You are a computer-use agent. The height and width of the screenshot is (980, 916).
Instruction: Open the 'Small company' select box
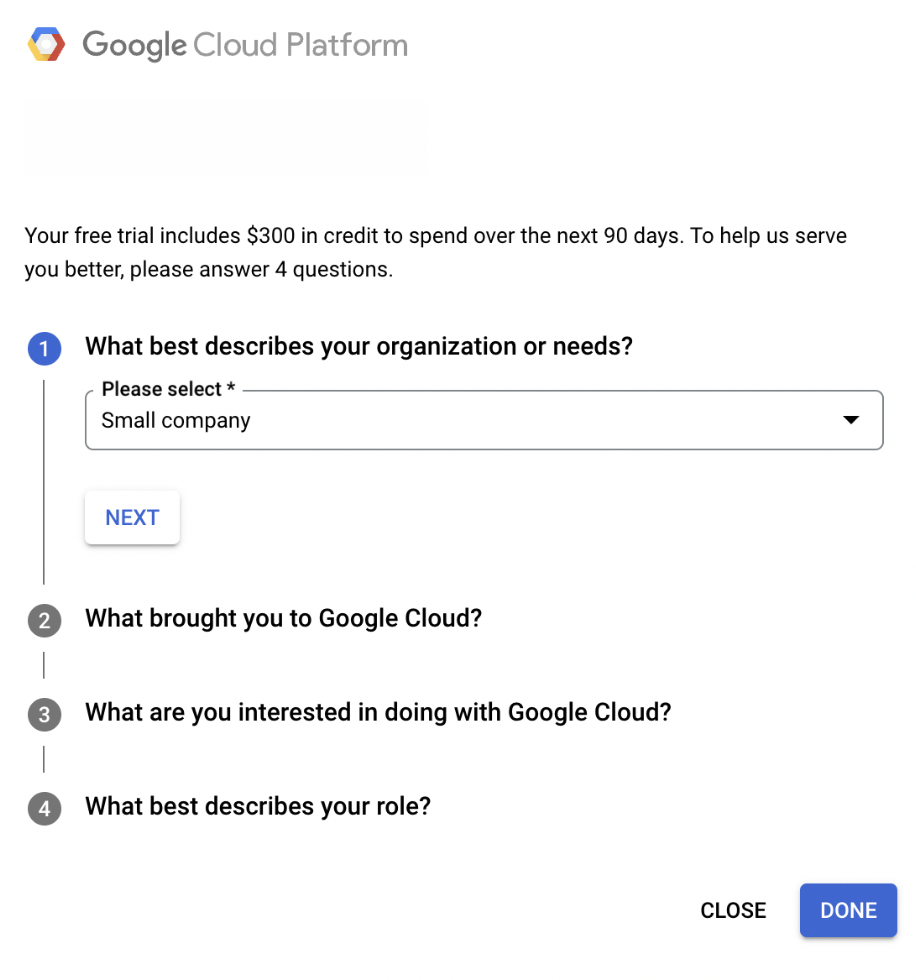(484, 420)
